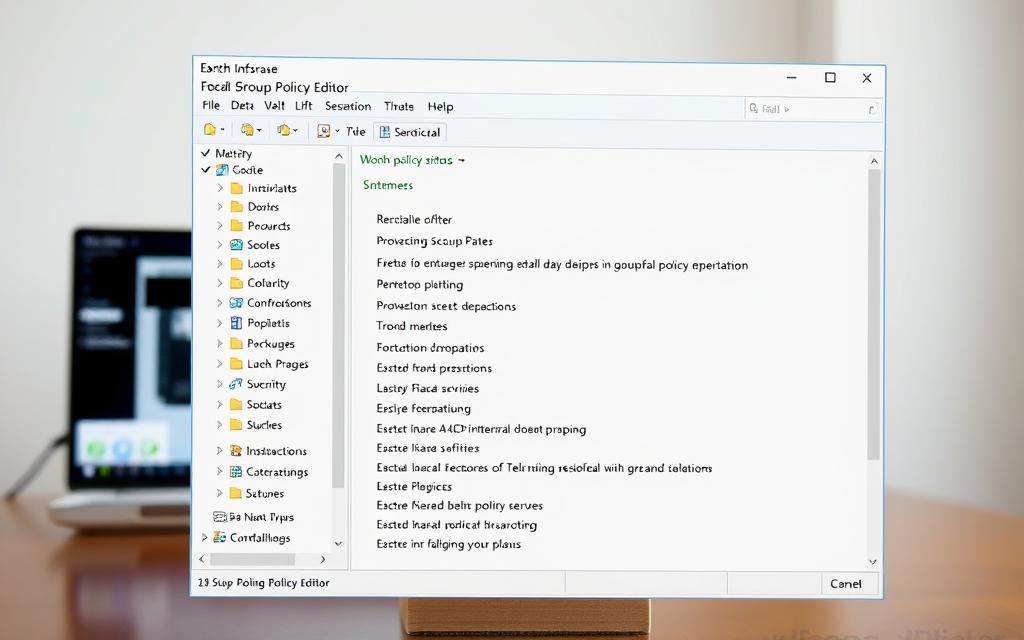Click the tree panel vertical scrollbar thumb
The image size is (1024, 640).
click(338, 325)
